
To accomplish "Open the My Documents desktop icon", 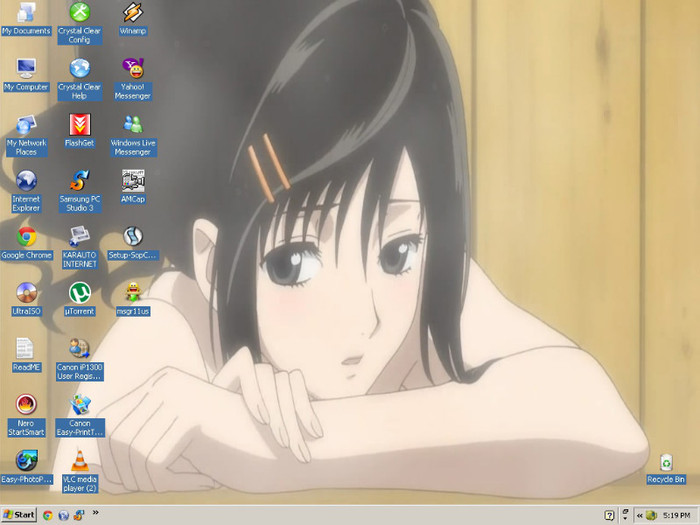I will 26,19.
